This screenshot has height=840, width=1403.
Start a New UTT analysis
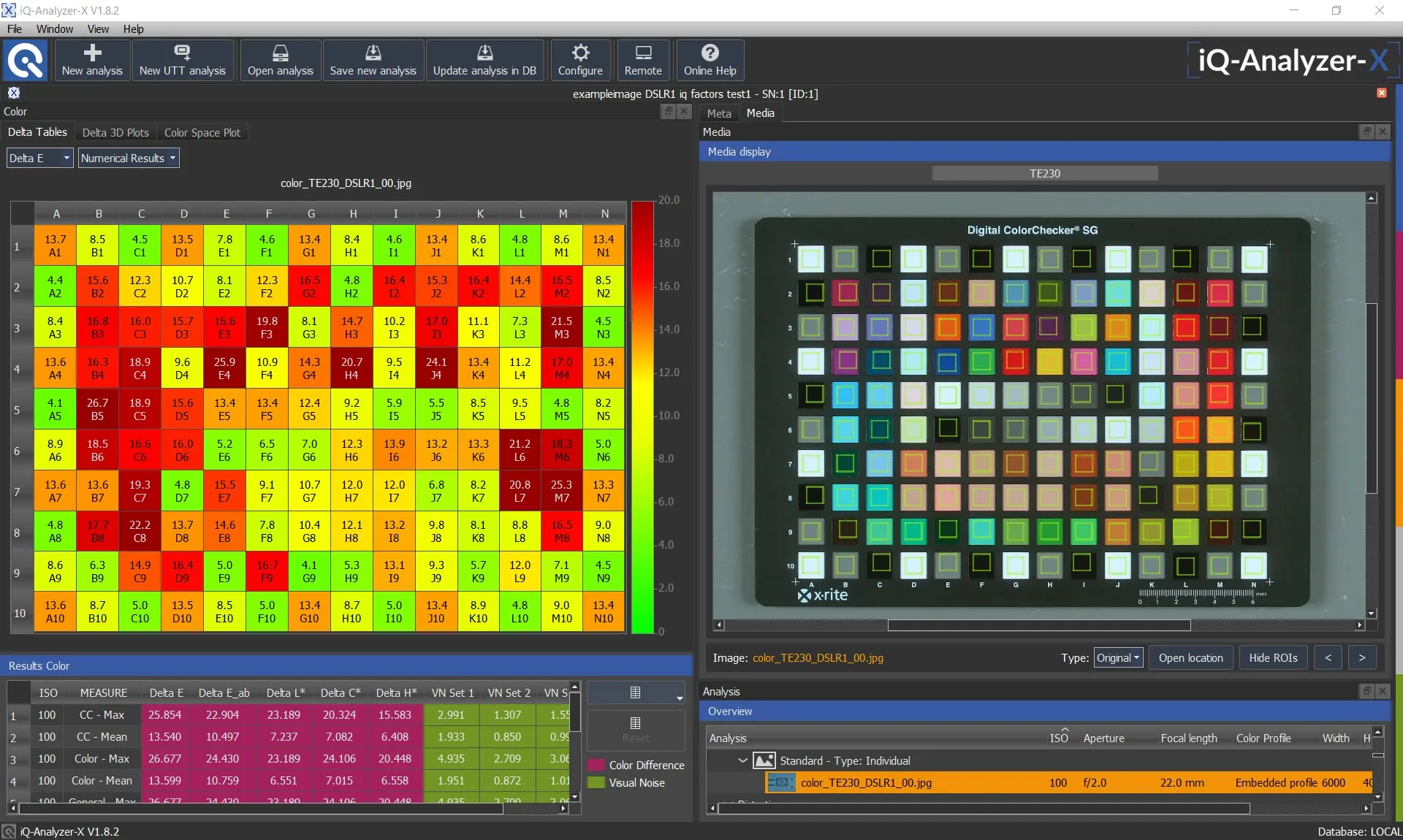183,60
